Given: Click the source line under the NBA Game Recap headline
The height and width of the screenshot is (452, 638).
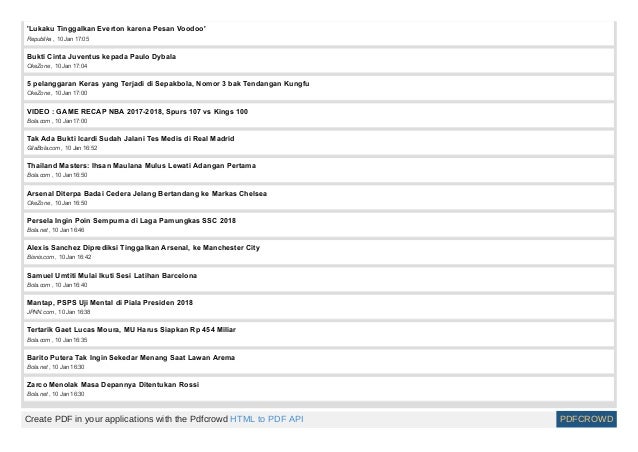Looking at the screenshot, I should pos(57,121).
